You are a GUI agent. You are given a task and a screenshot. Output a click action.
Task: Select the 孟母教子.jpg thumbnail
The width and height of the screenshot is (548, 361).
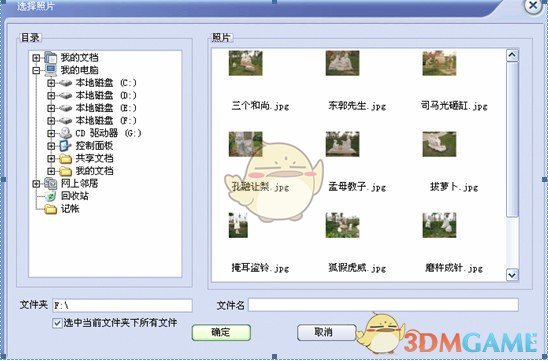pos(342,144)
